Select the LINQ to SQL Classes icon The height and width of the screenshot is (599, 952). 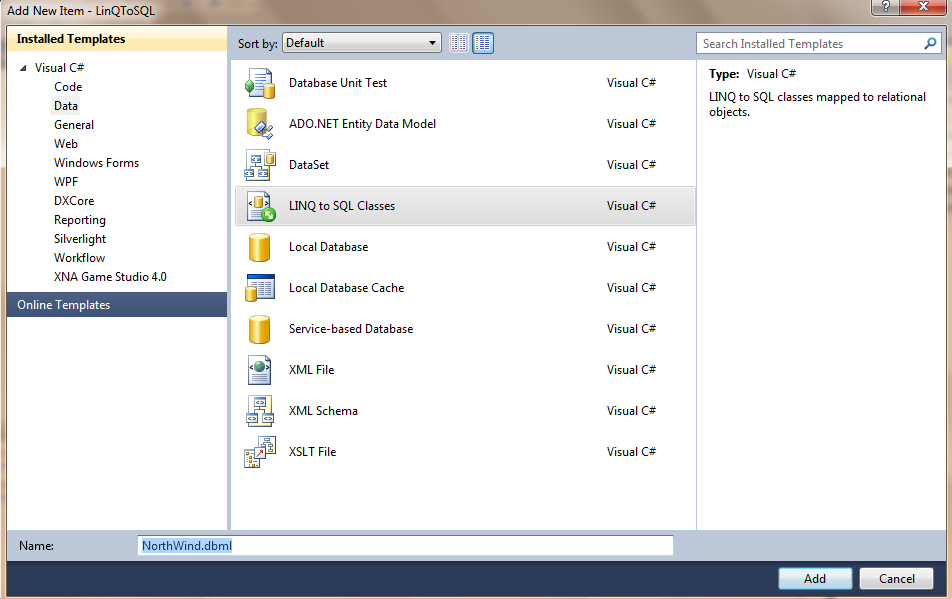pyautogui.click(x=260, y=206)
